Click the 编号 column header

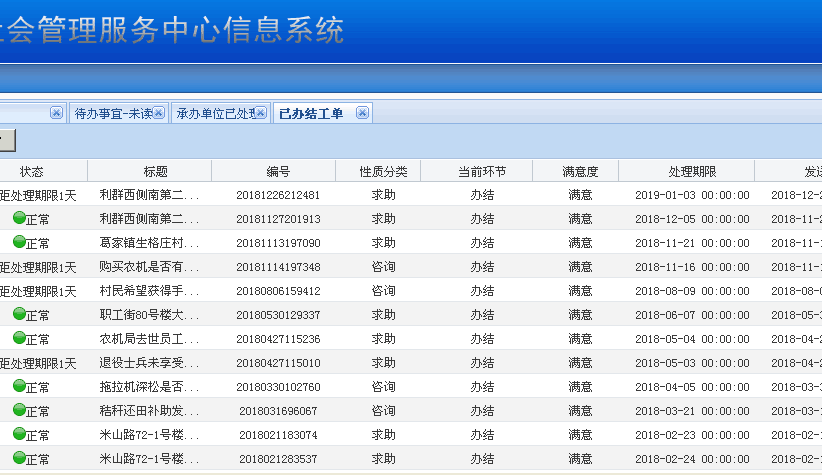click(x=278, y=171)
